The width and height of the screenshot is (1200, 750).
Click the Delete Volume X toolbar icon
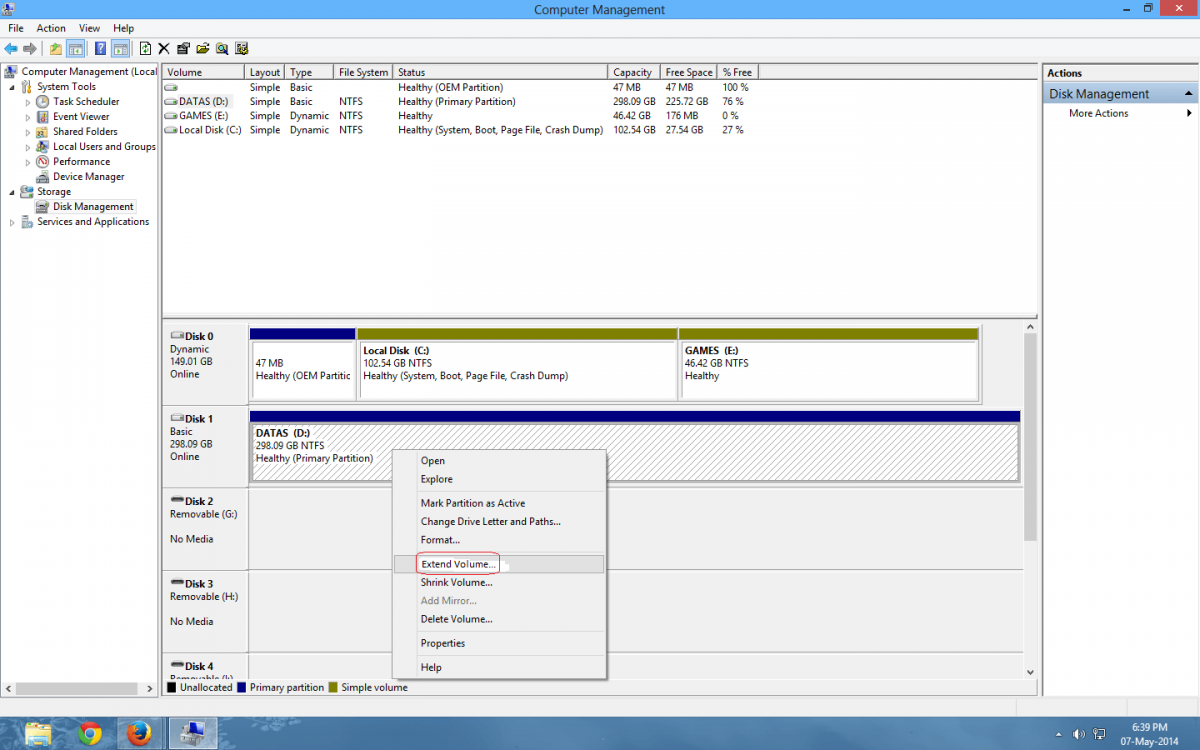point(163,48)
